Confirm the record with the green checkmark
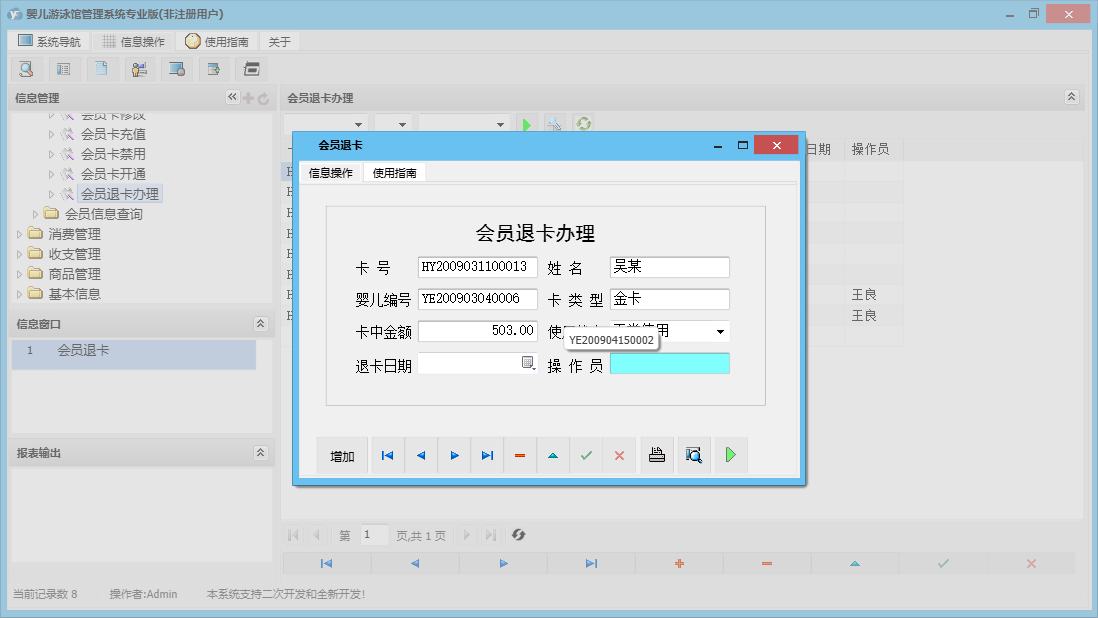Image resolution: width=1098 pixels, height=618 pixels. (x=586, y=455)
